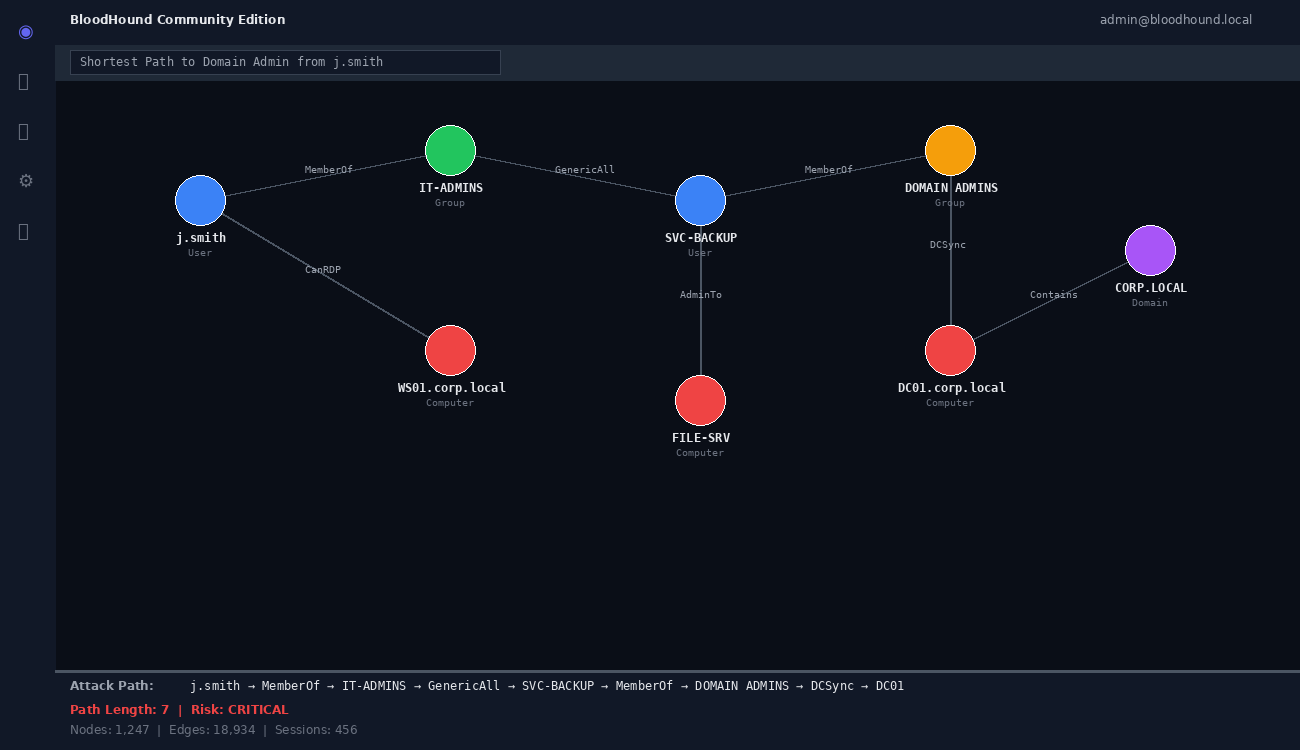This screenshot has height=750, width=1300.
Task: Click the CanRDP edge label
Action: [323, 270]
